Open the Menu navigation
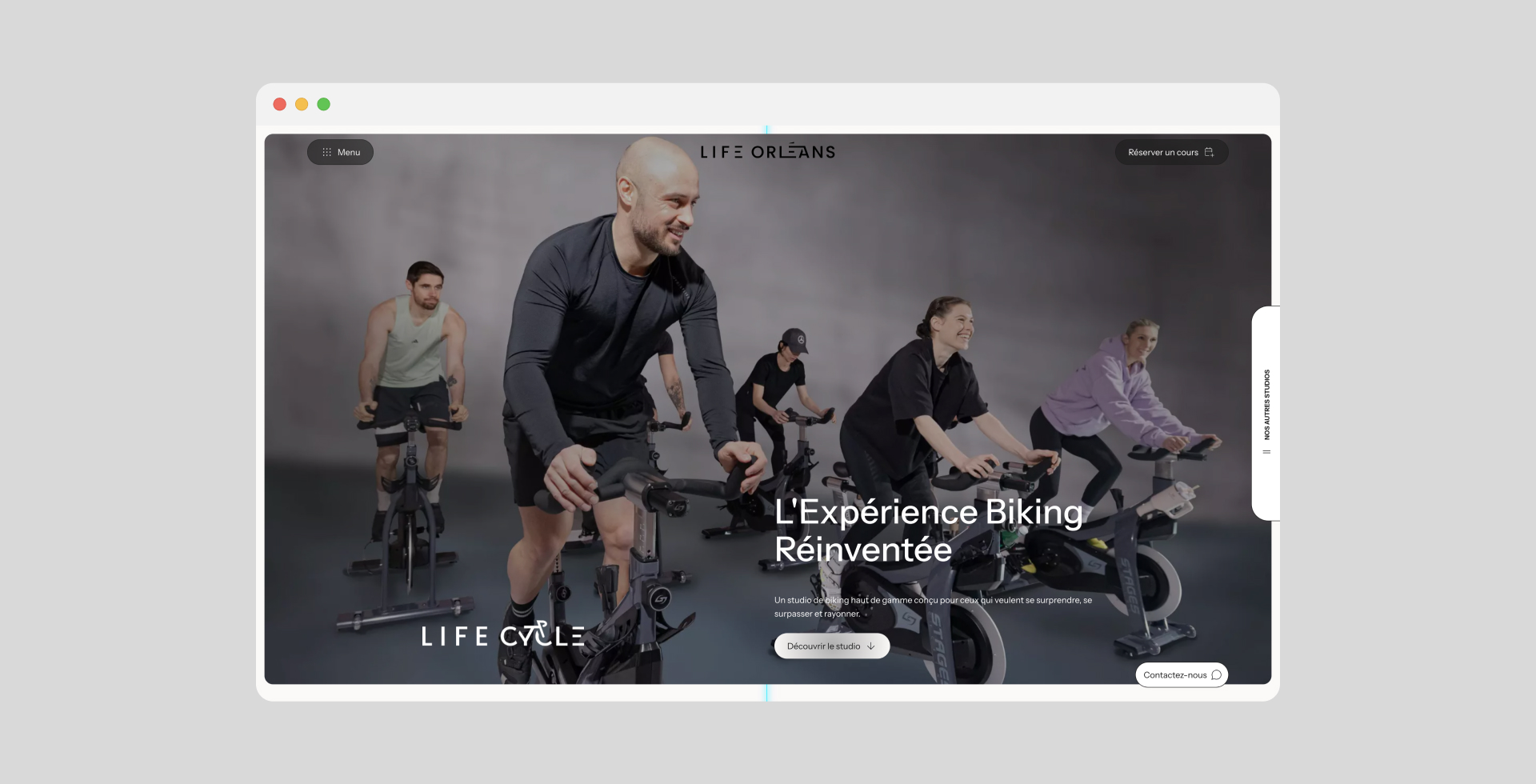Viewport: 1536px width, 784px height. click(x=340, y=152)
